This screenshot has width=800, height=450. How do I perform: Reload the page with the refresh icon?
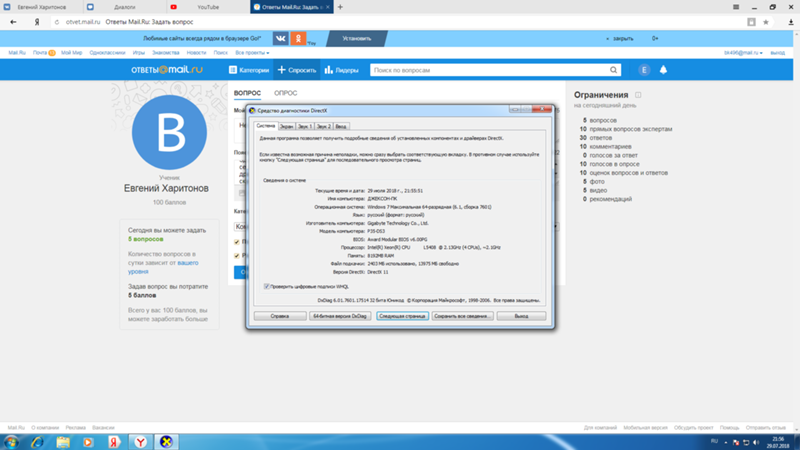coord(57,22)
